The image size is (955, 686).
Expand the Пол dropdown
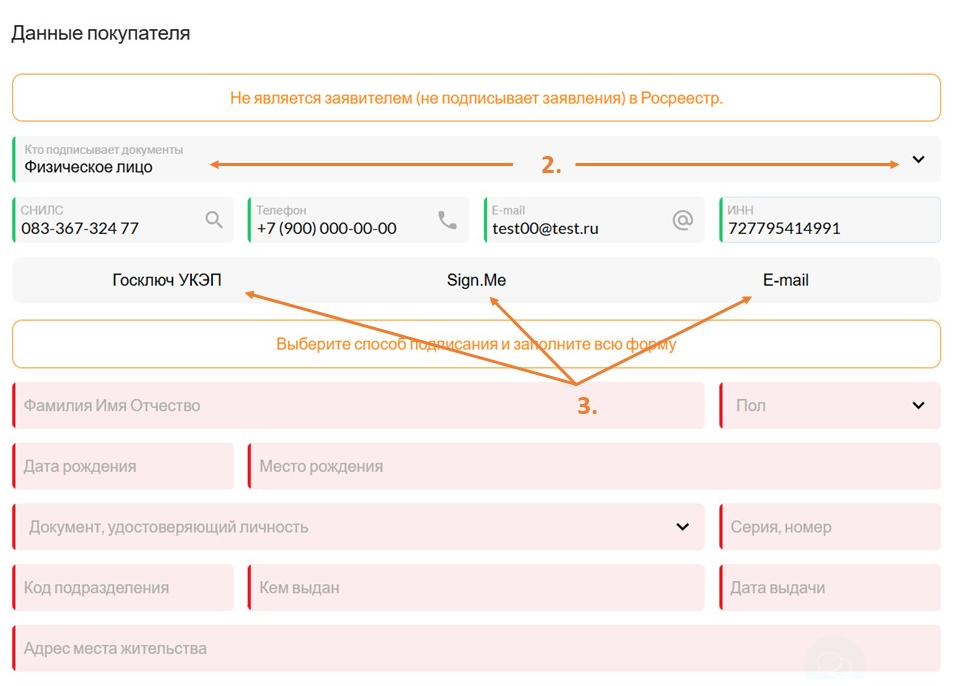(830, 405)
